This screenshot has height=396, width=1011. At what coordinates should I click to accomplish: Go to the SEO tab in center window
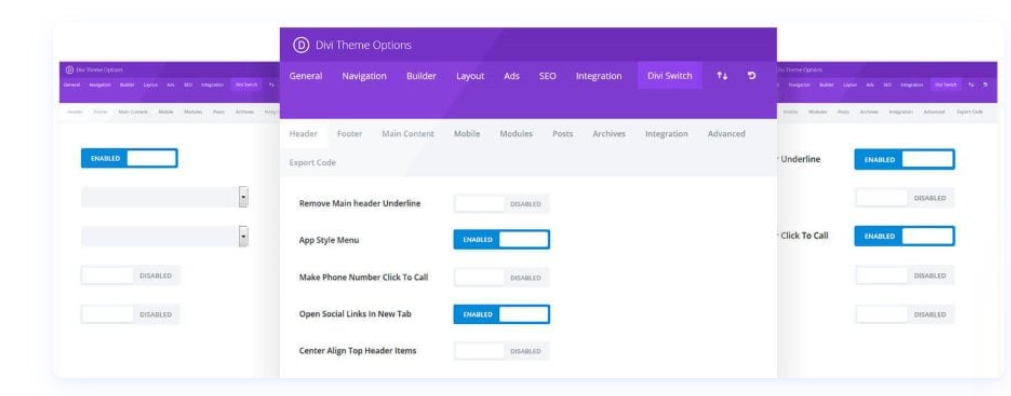click(547, 75)
